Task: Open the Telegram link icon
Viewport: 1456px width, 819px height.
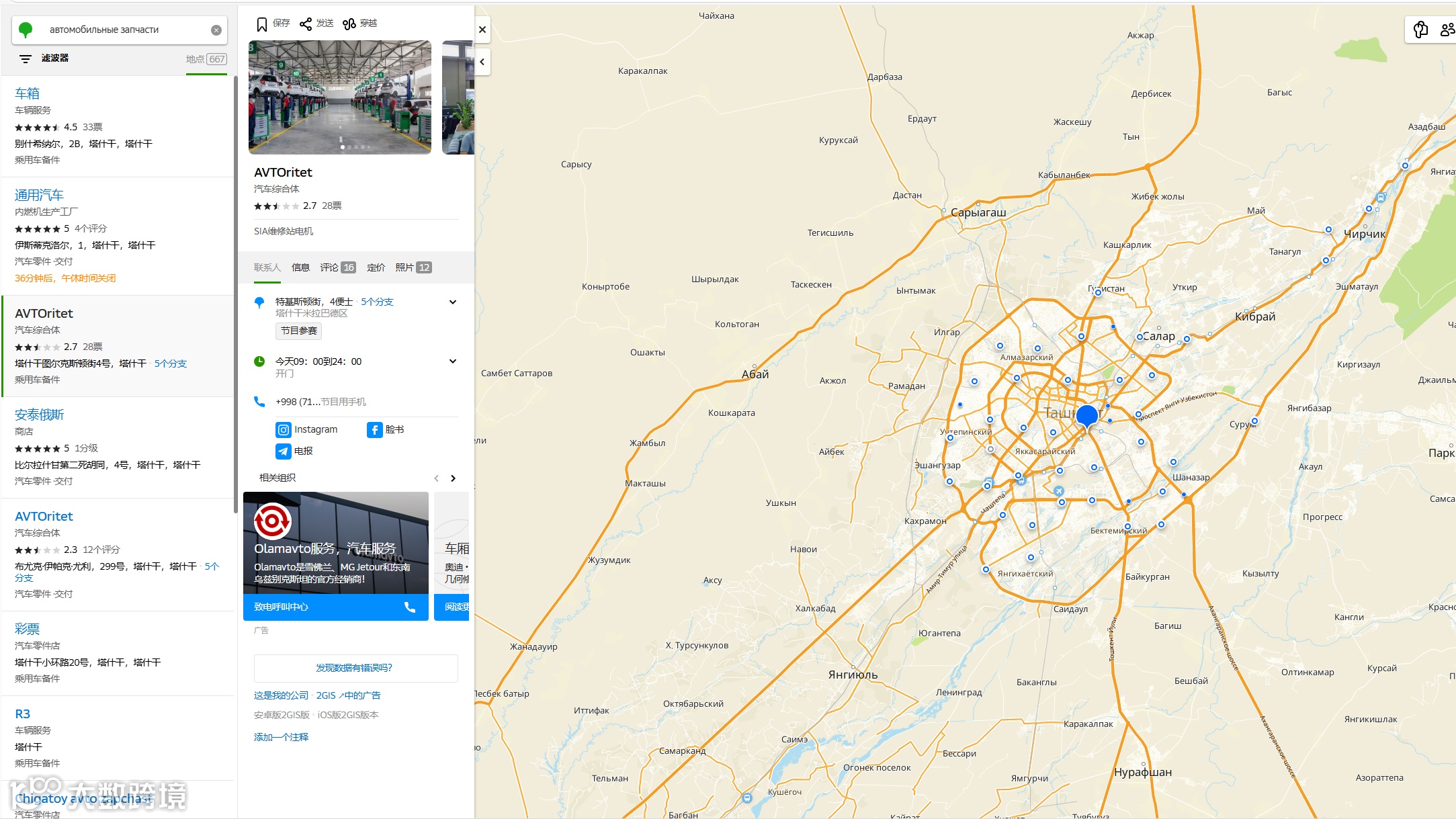Action: pos(284,451)
